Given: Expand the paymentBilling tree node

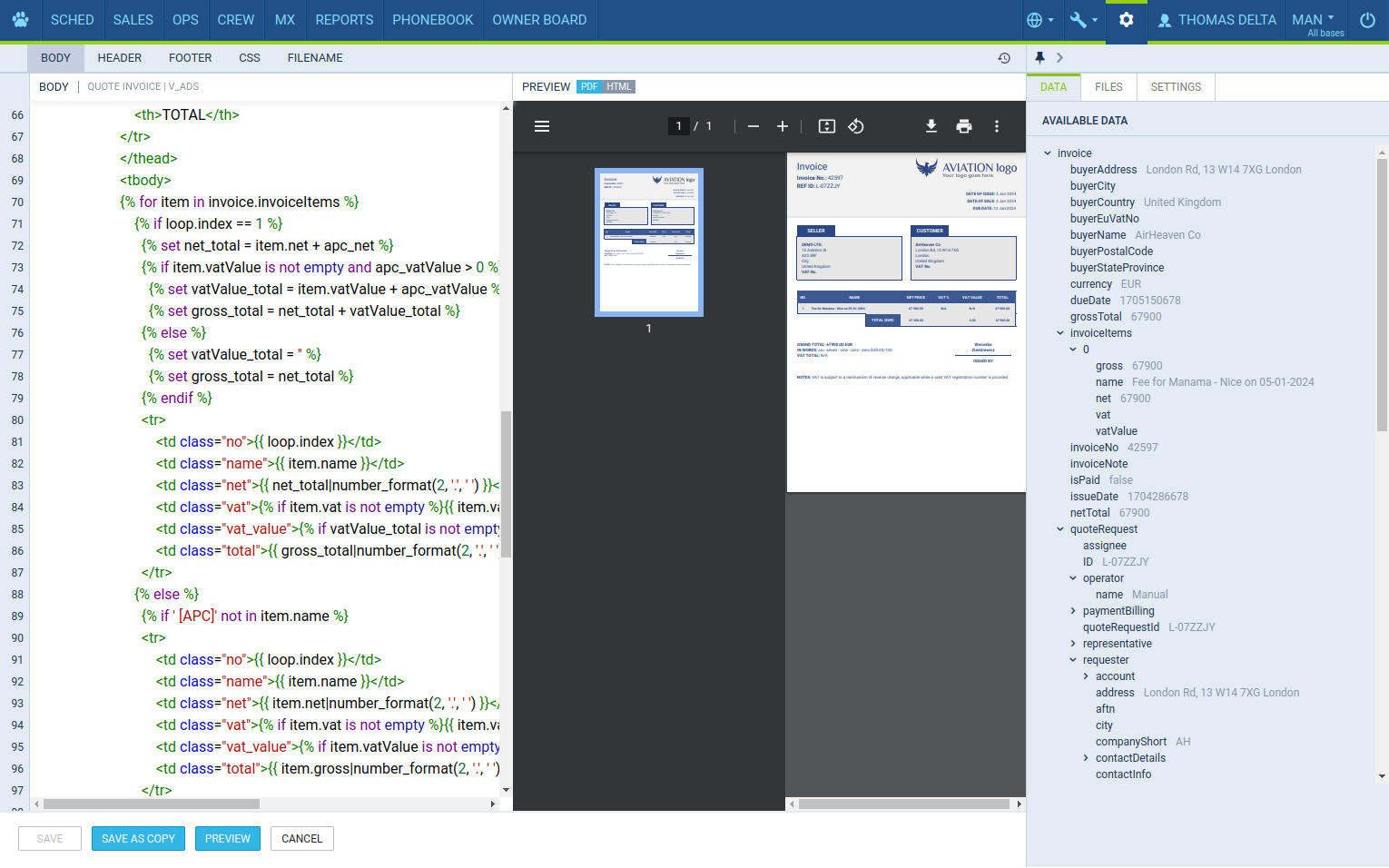Looking at the screenshot, I should 1073,611.
